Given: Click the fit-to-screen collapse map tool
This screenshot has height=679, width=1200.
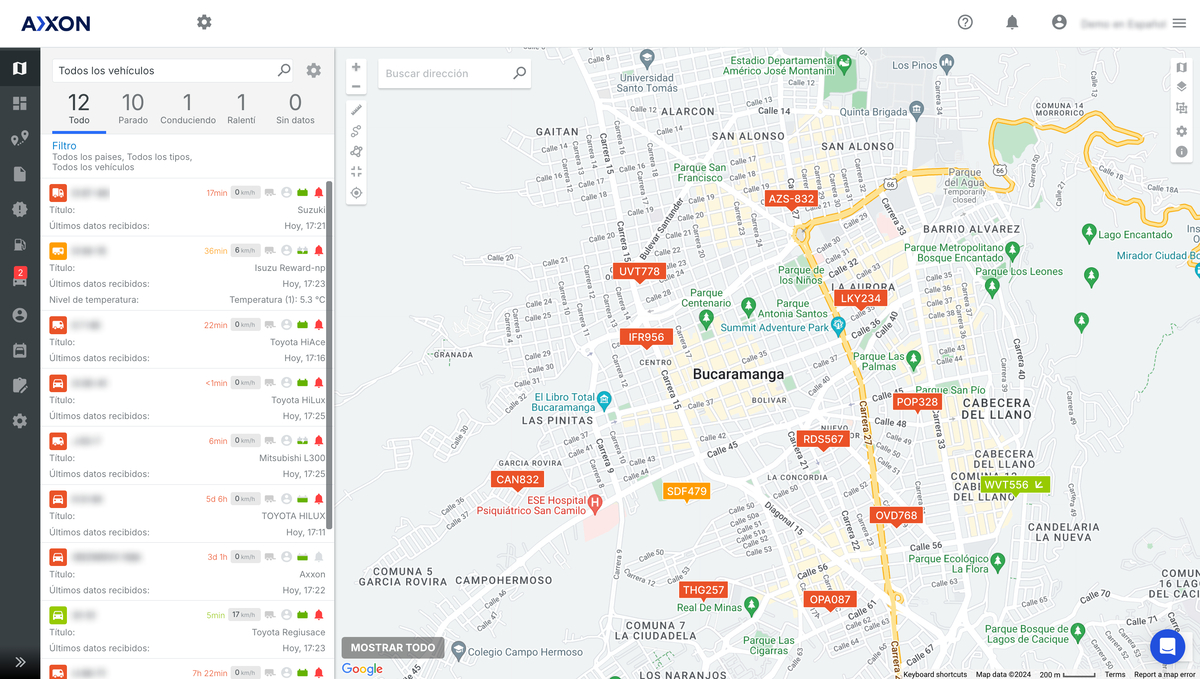Looking at the screenshot, I should click(x=356, y=172).
